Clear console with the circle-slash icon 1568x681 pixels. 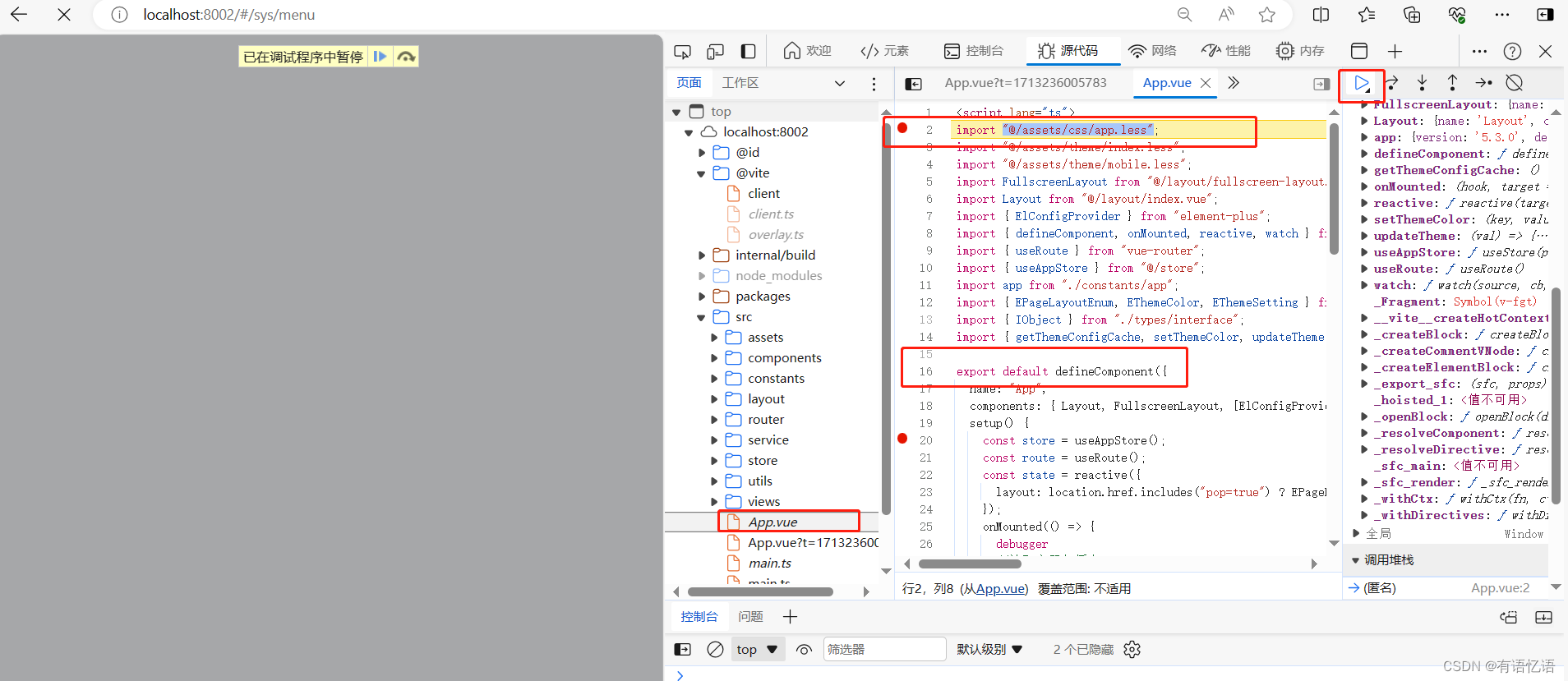(715, 650)
